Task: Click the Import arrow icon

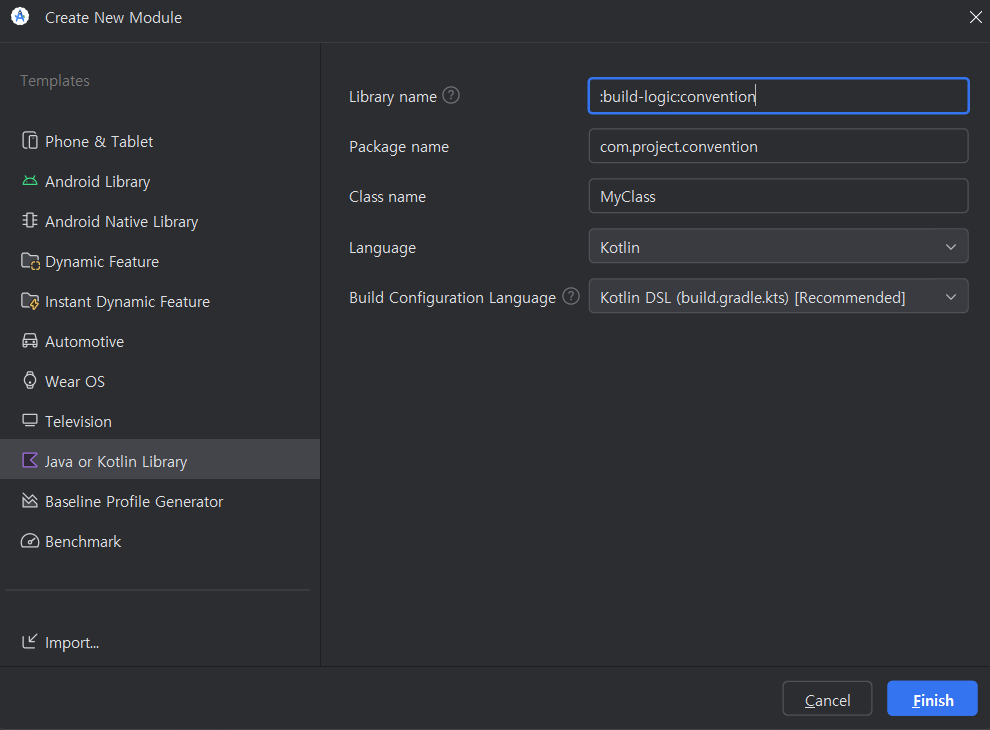Action: point(30,642)
